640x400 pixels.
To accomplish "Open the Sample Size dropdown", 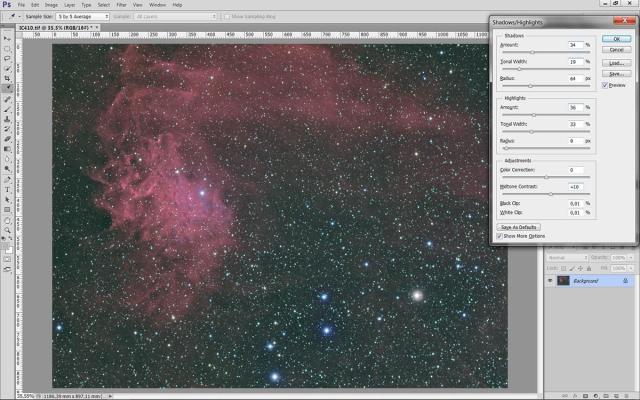I will (x=73, y=17).
